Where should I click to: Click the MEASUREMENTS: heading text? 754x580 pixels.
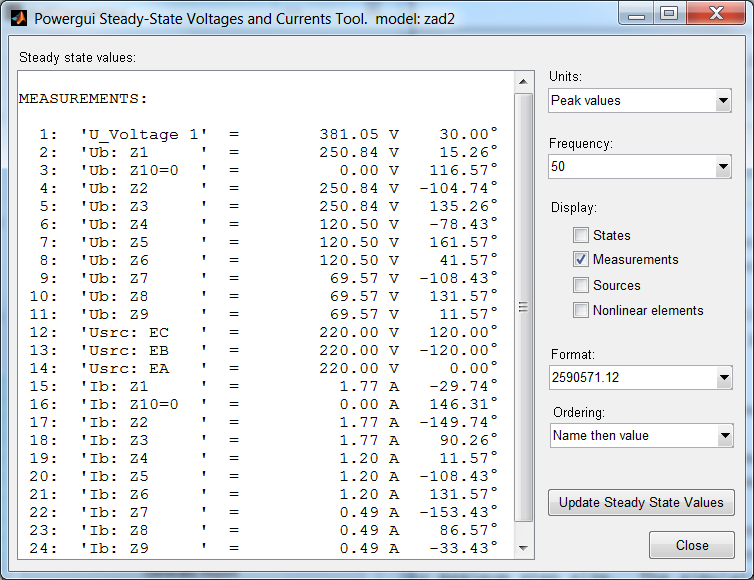pos(83,99)
